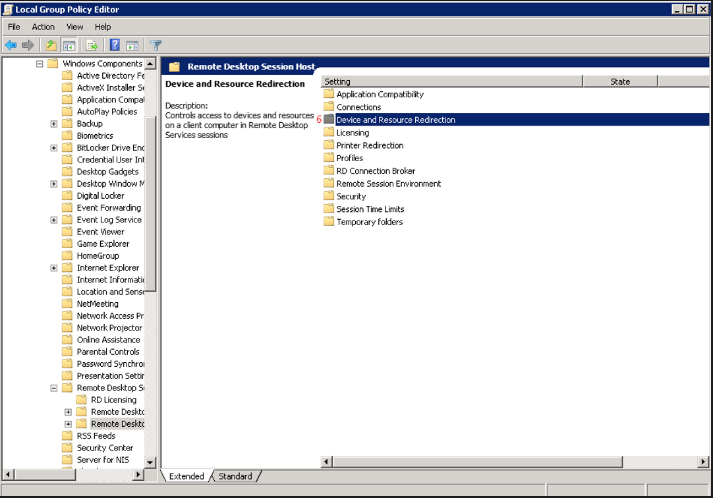This screenshot has width=713, height=498.
Task: Expand the Internet Explorer tree node
Action: (54, 268)
